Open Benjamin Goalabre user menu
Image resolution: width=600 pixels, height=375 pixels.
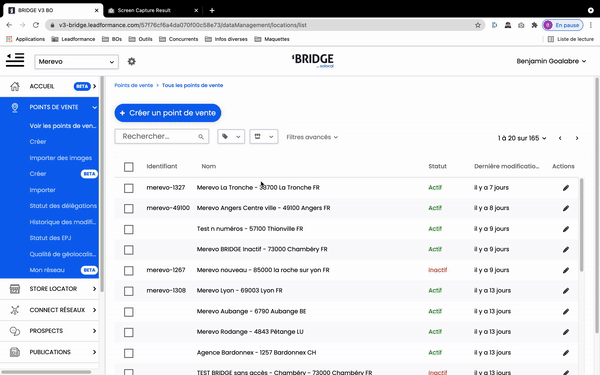click(x=551, y=61)
